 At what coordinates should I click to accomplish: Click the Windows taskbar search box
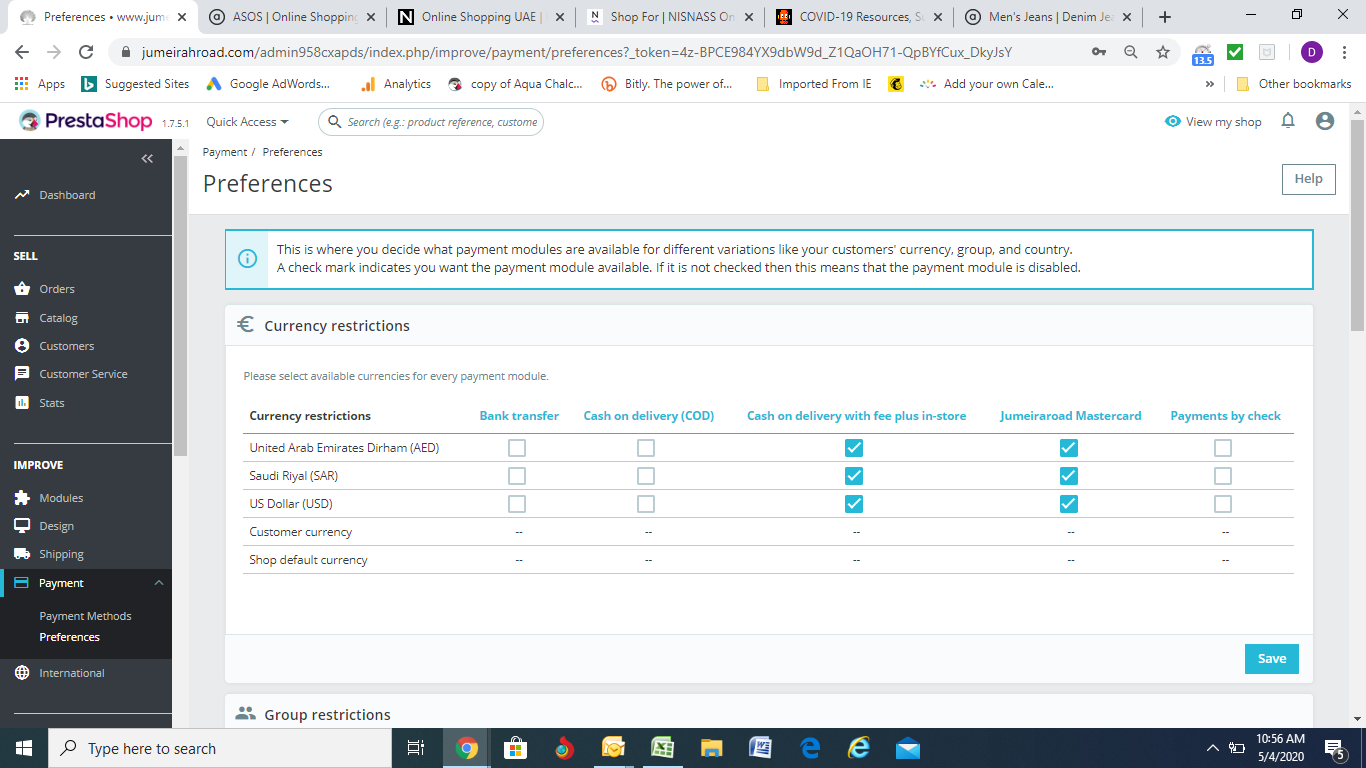[x=220, y=748]
